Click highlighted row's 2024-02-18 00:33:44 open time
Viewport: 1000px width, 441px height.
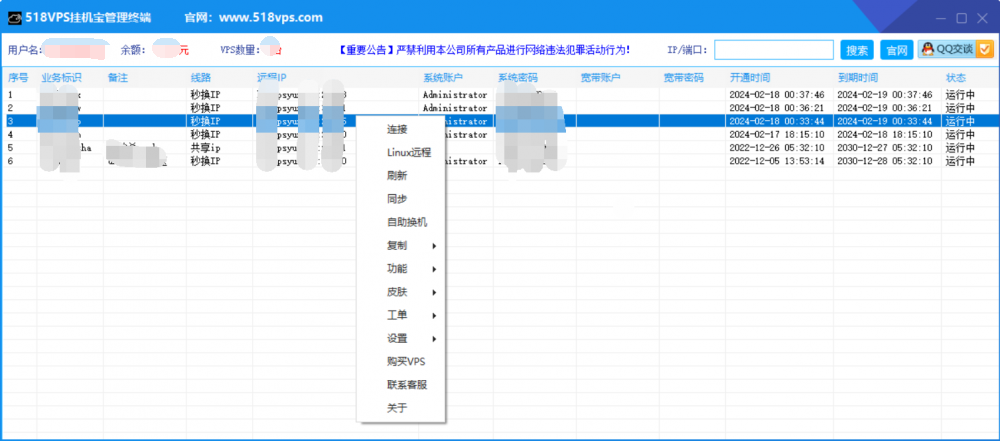(x=776, y=121)
